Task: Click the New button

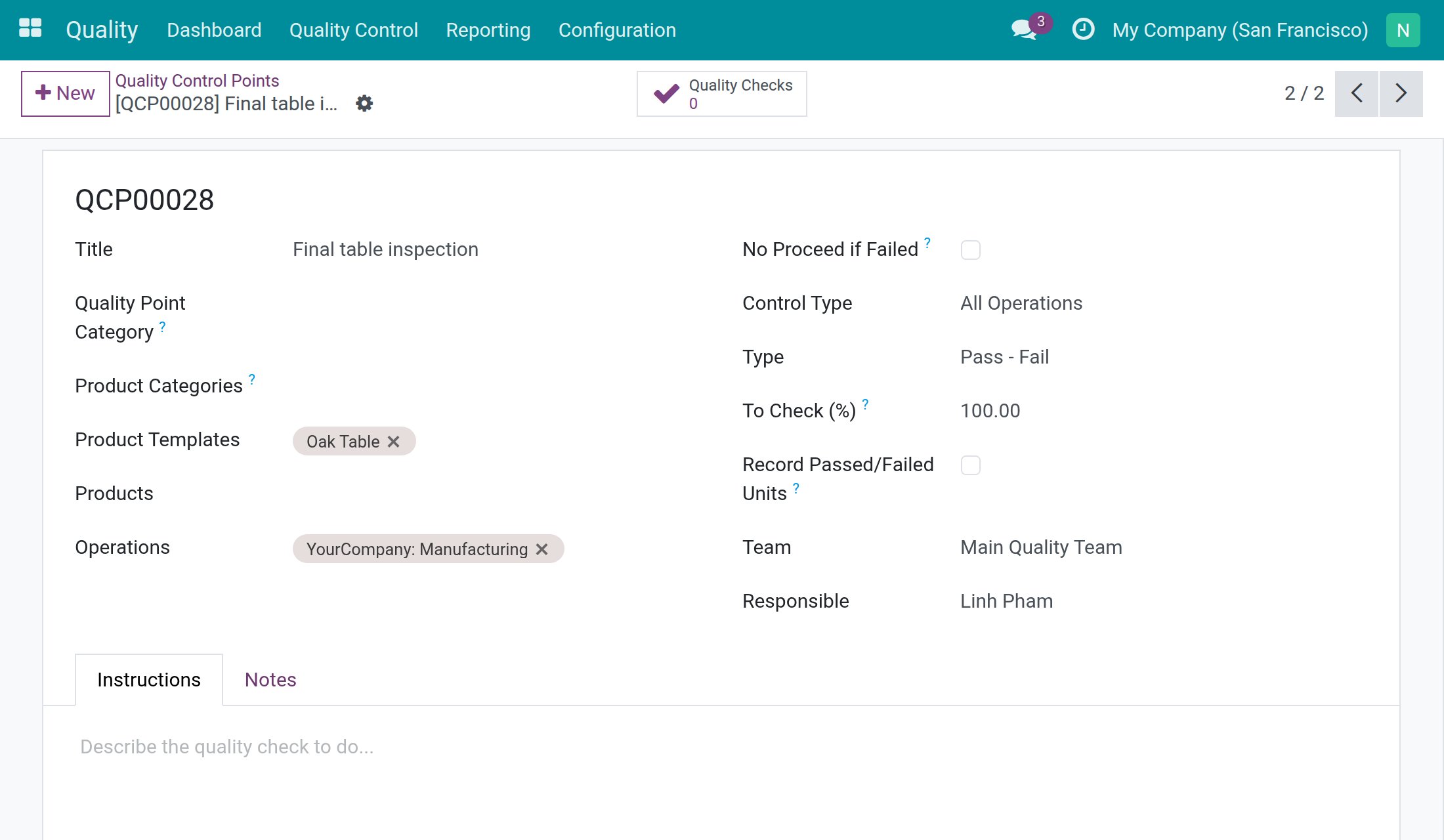Action: pos(65,93)
